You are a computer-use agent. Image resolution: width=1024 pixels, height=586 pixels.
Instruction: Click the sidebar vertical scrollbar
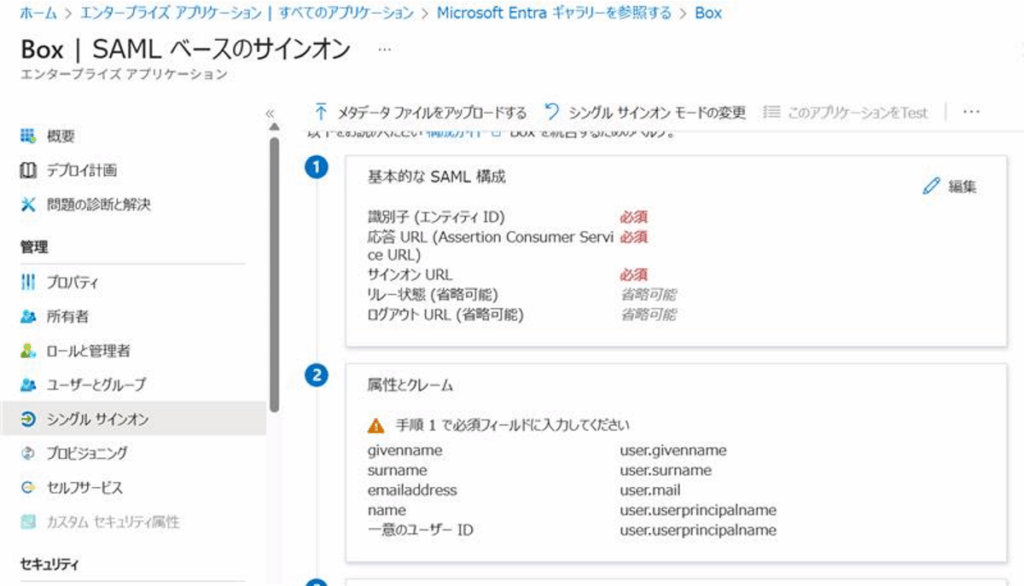click(274, 270)
